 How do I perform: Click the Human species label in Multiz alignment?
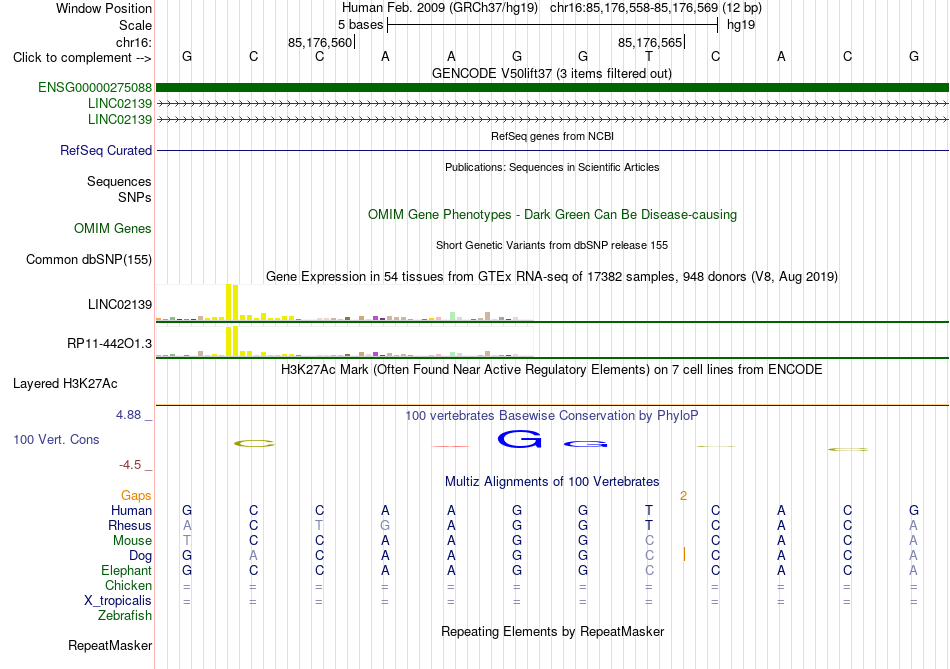pyautogui.click(x=131, y=510)
